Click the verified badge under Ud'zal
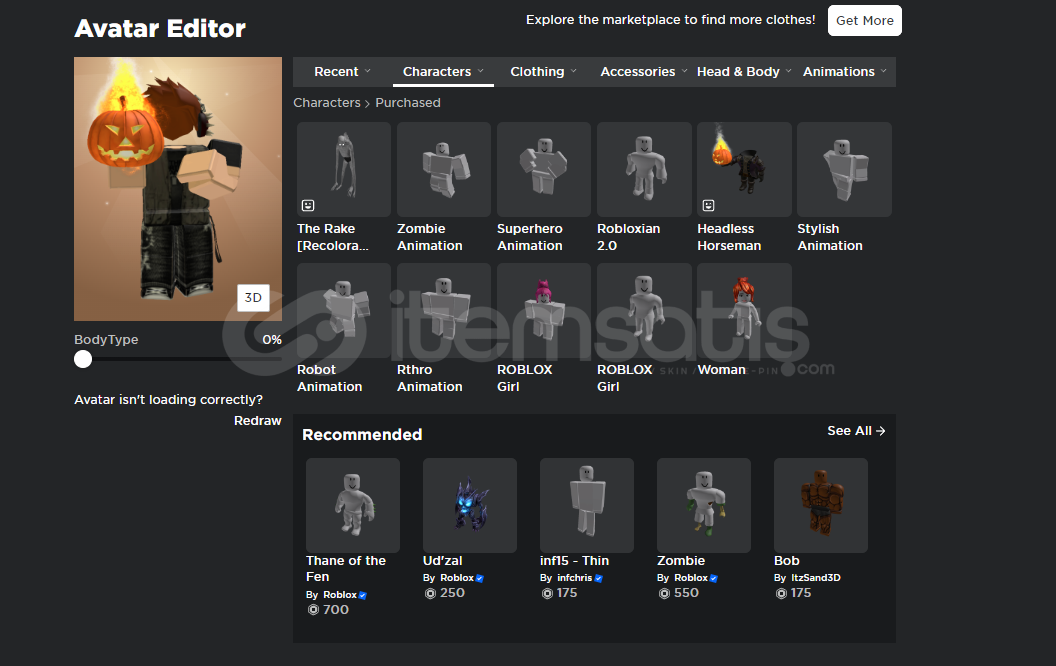1056x666 pixels. point(480,578)
